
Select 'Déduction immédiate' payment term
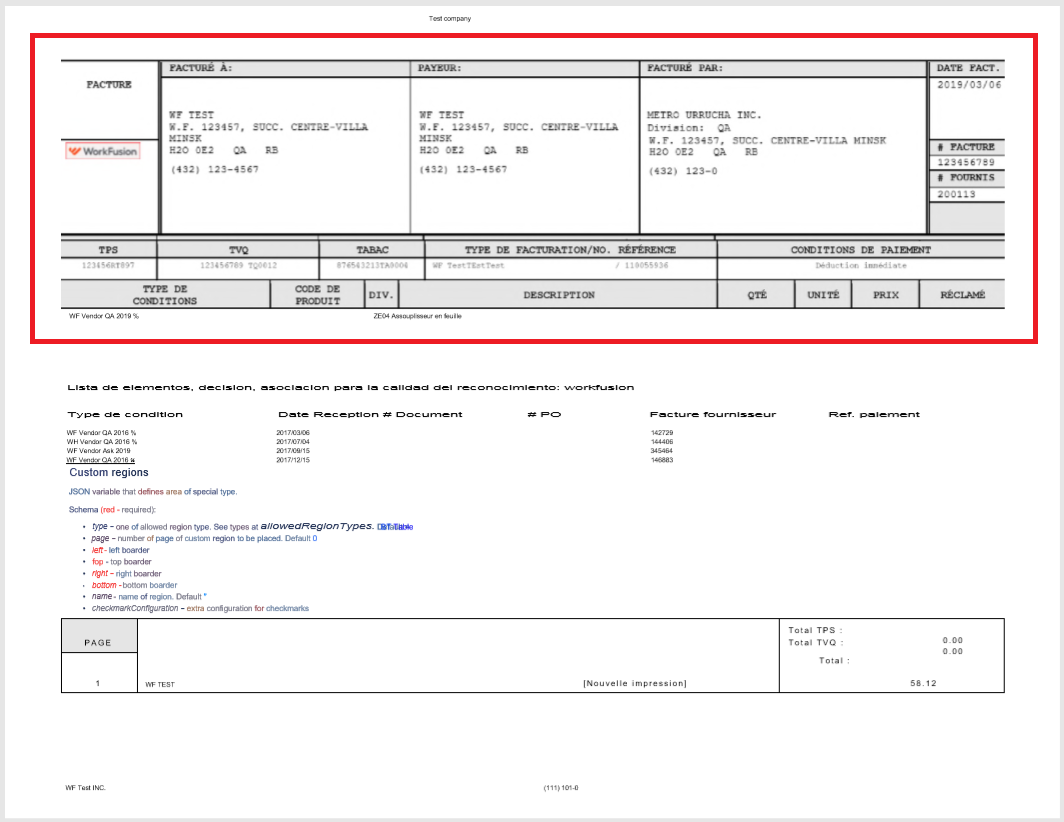[x=860, y=265]
